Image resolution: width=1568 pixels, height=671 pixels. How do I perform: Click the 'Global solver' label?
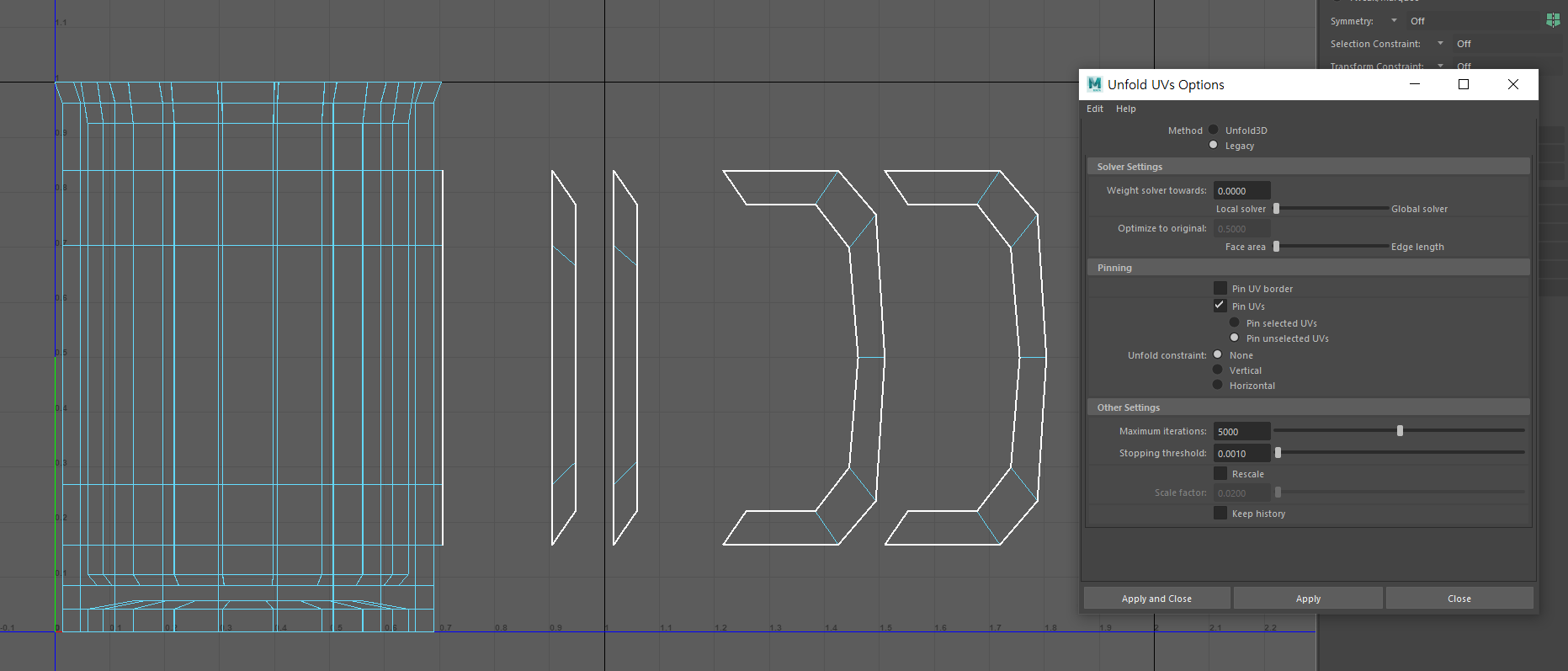click(x=1419, y=209)
